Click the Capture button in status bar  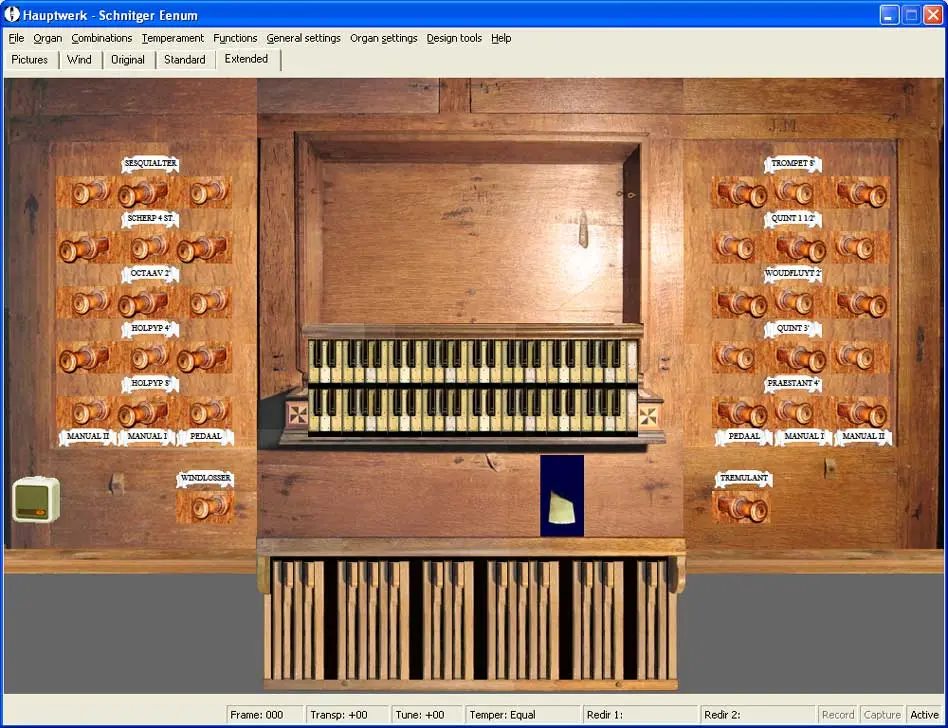coord(881,715)
